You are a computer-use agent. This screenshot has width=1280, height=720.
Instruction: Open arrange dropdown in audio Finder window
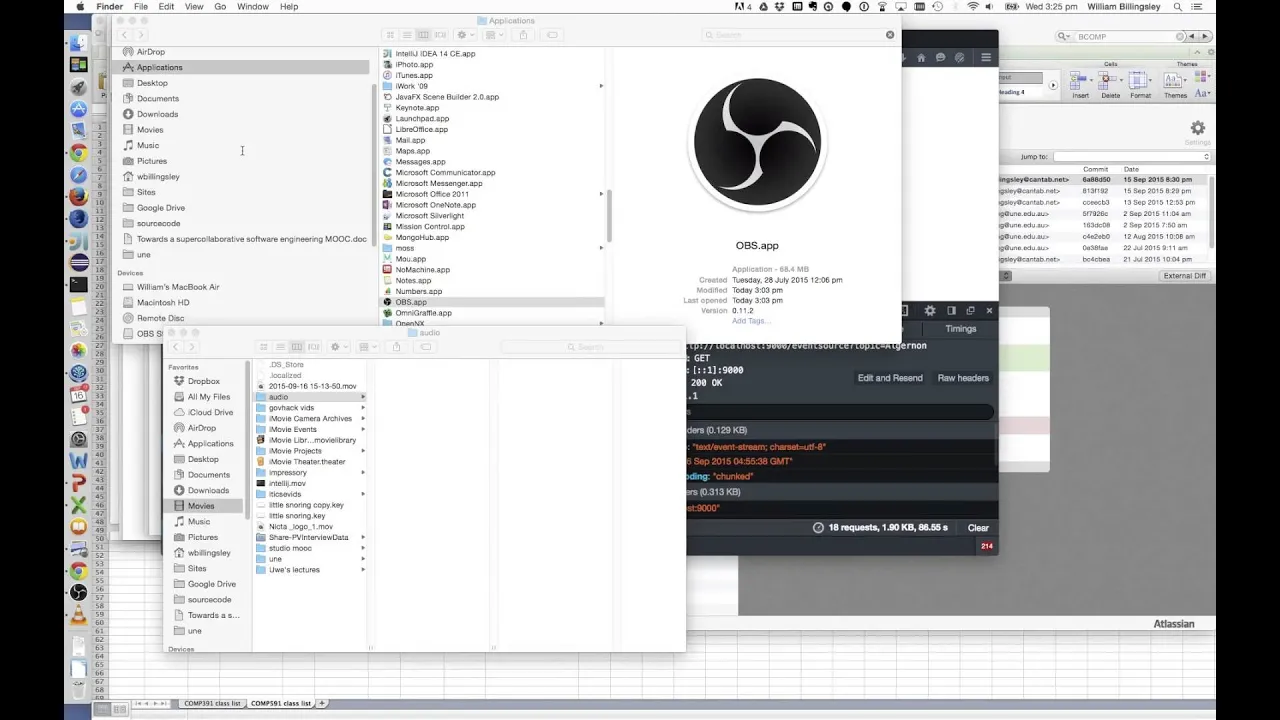tap(368, 347)
